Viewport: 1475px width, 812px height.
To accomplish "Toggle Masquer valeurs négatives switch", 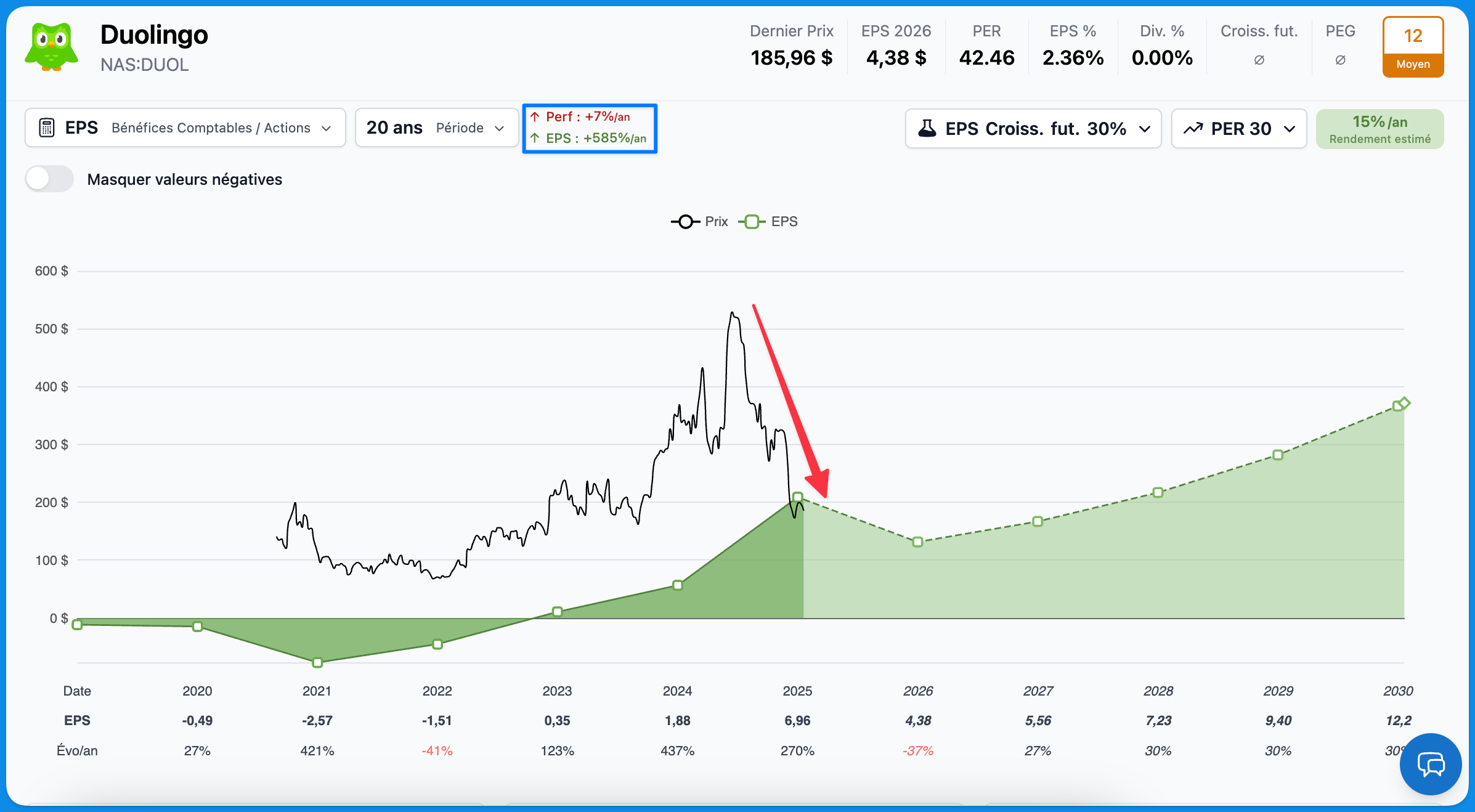I will [x=49, y=179].
